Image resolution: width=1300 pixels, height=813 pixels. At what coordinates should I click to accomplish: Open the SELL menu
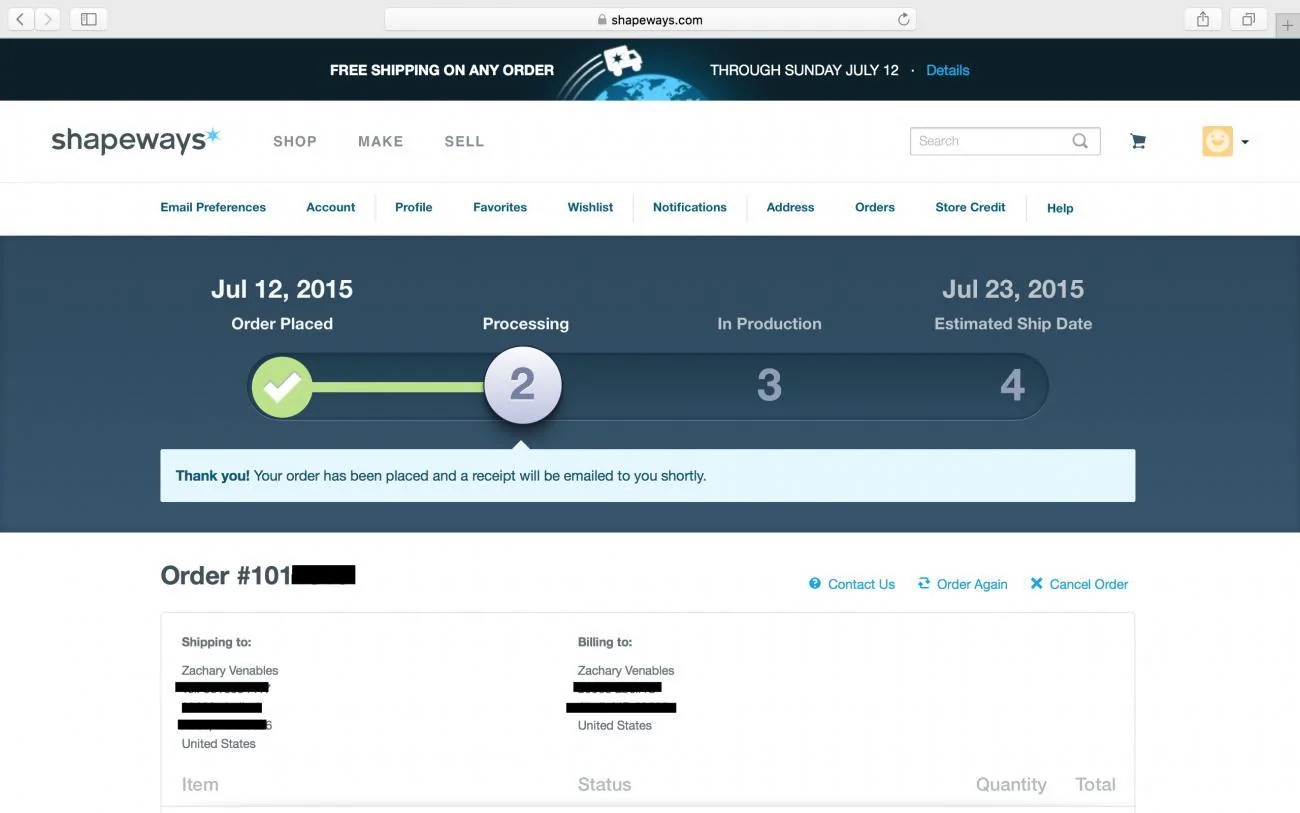(464, 142)
